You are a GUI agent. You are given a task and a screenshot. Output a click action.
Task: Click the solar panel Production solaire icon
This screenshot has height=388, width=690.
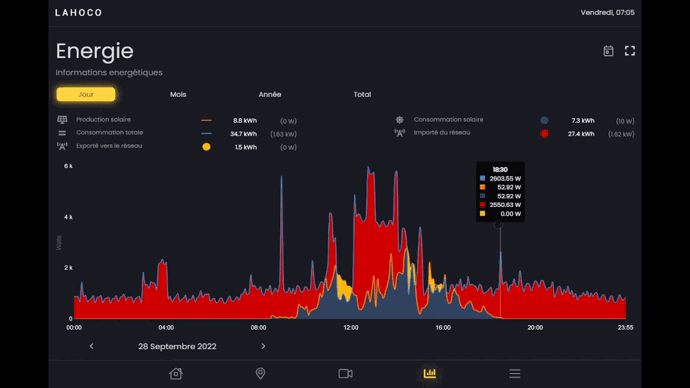tap(62, 120)
